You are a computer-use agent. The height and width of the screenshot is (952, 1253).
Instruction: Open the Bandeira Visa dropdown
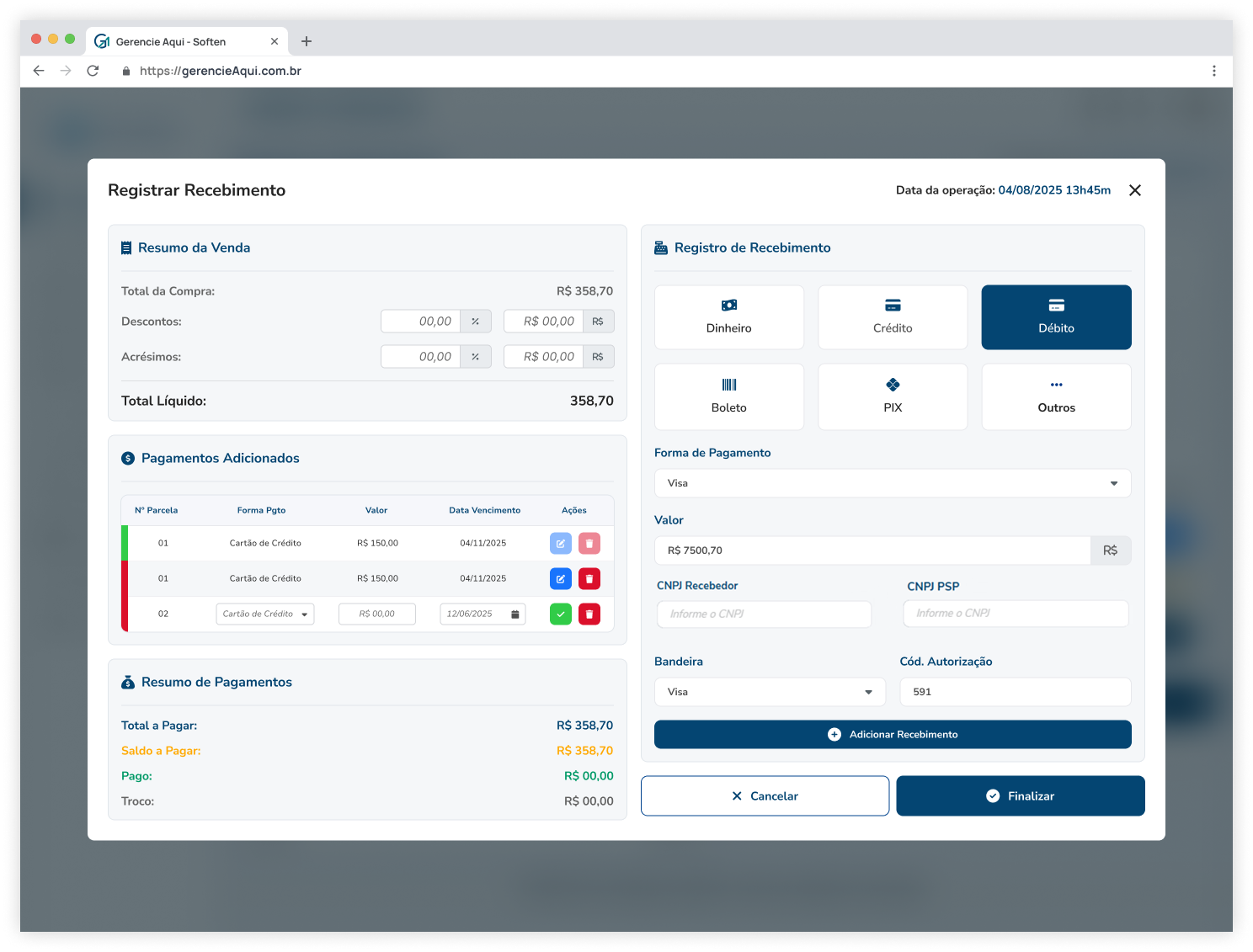click(x=770, y=692)
